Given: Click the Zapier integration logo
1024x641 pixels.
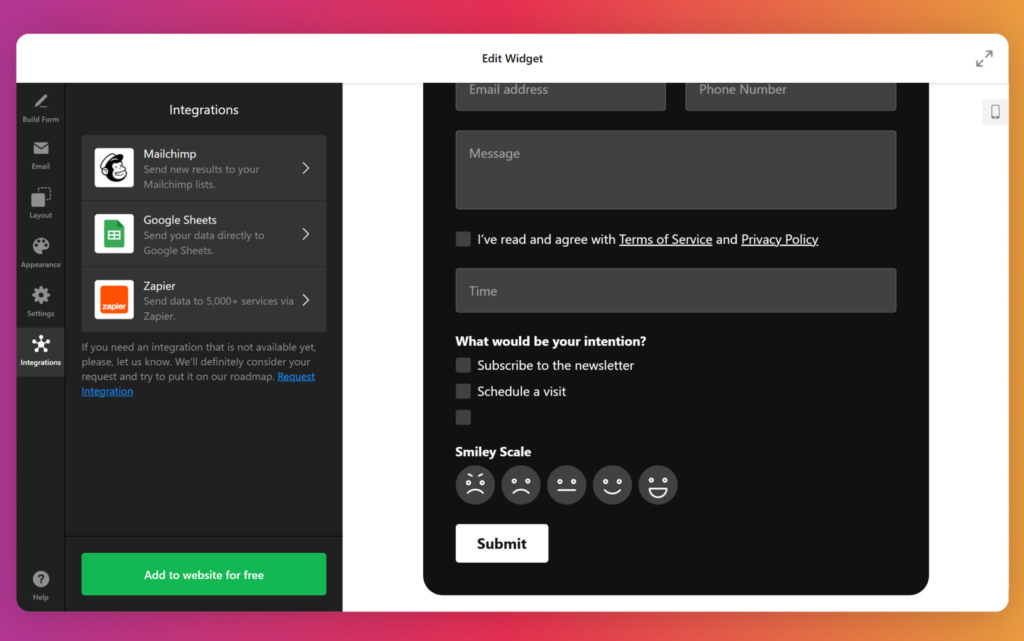Looking at the screenshot, I should coord(113,299).
